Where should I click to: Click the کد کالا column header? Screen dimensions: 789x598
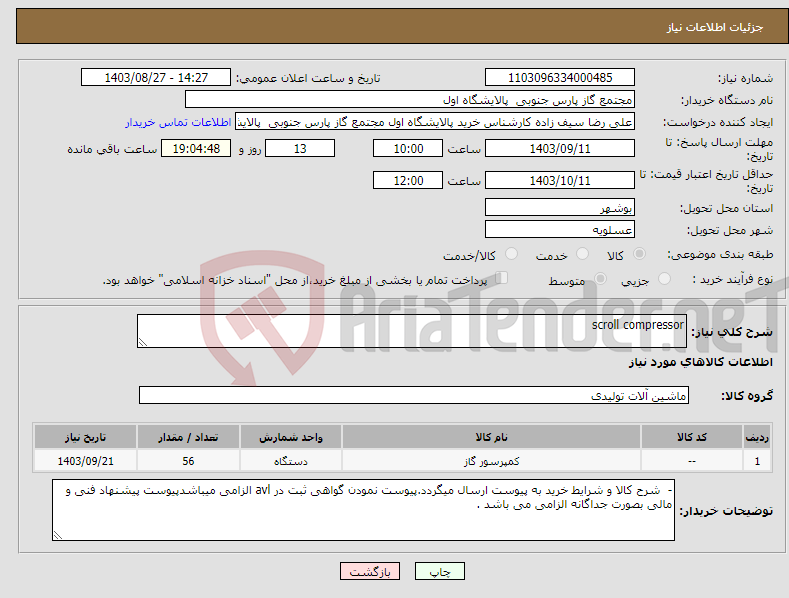pos(691,437)
